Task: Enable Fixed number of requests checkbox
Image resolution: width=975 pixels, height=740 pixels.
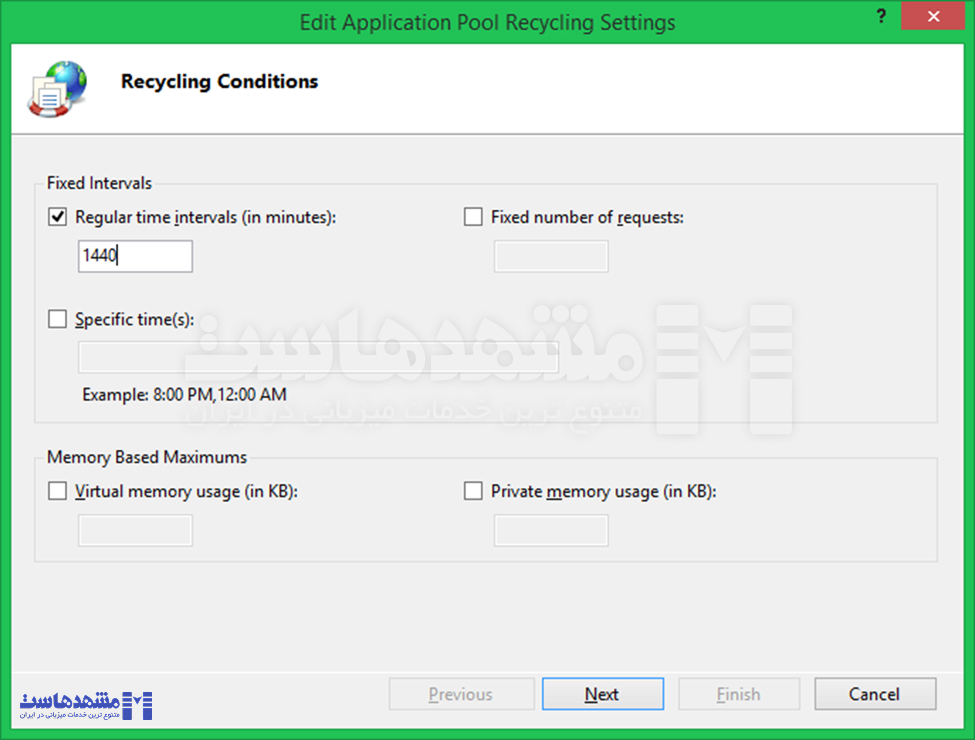Action: pyautogui.click(x=473, y=217)
